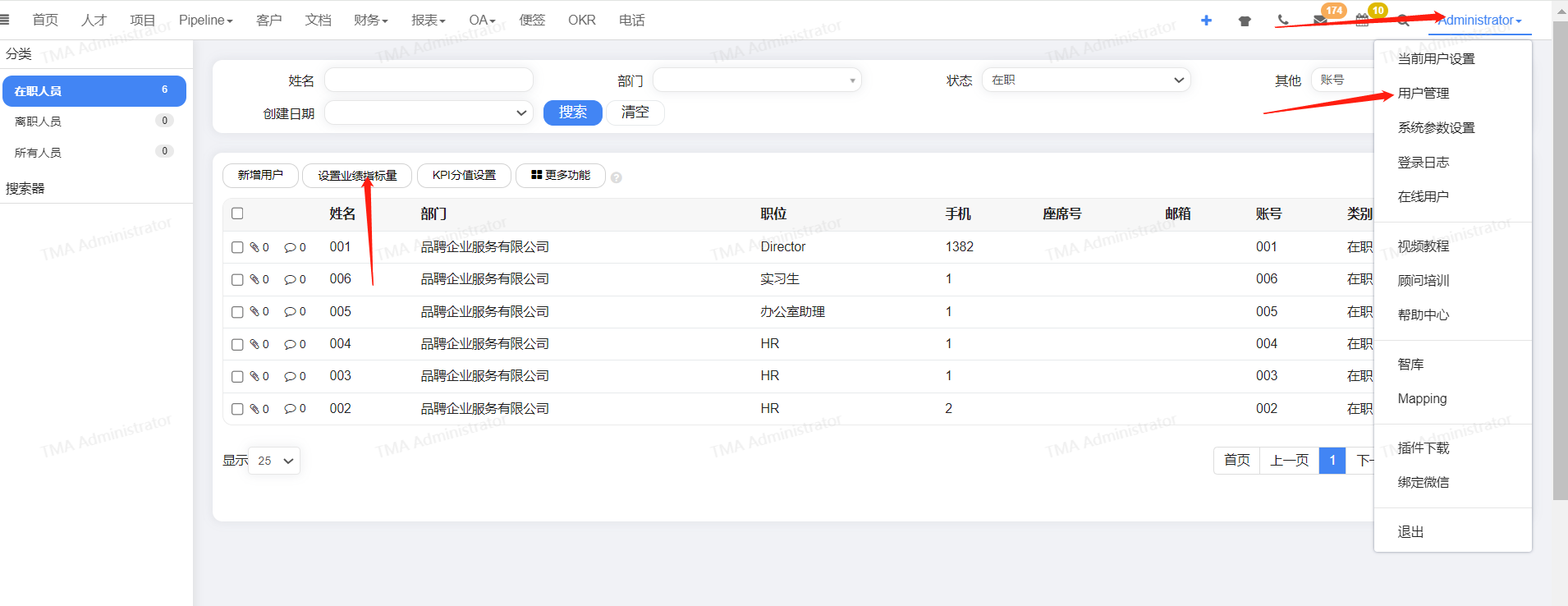Screen dimensions: 1568x606
Task: Click the 新增用户 button
Action: pos(260,176)
